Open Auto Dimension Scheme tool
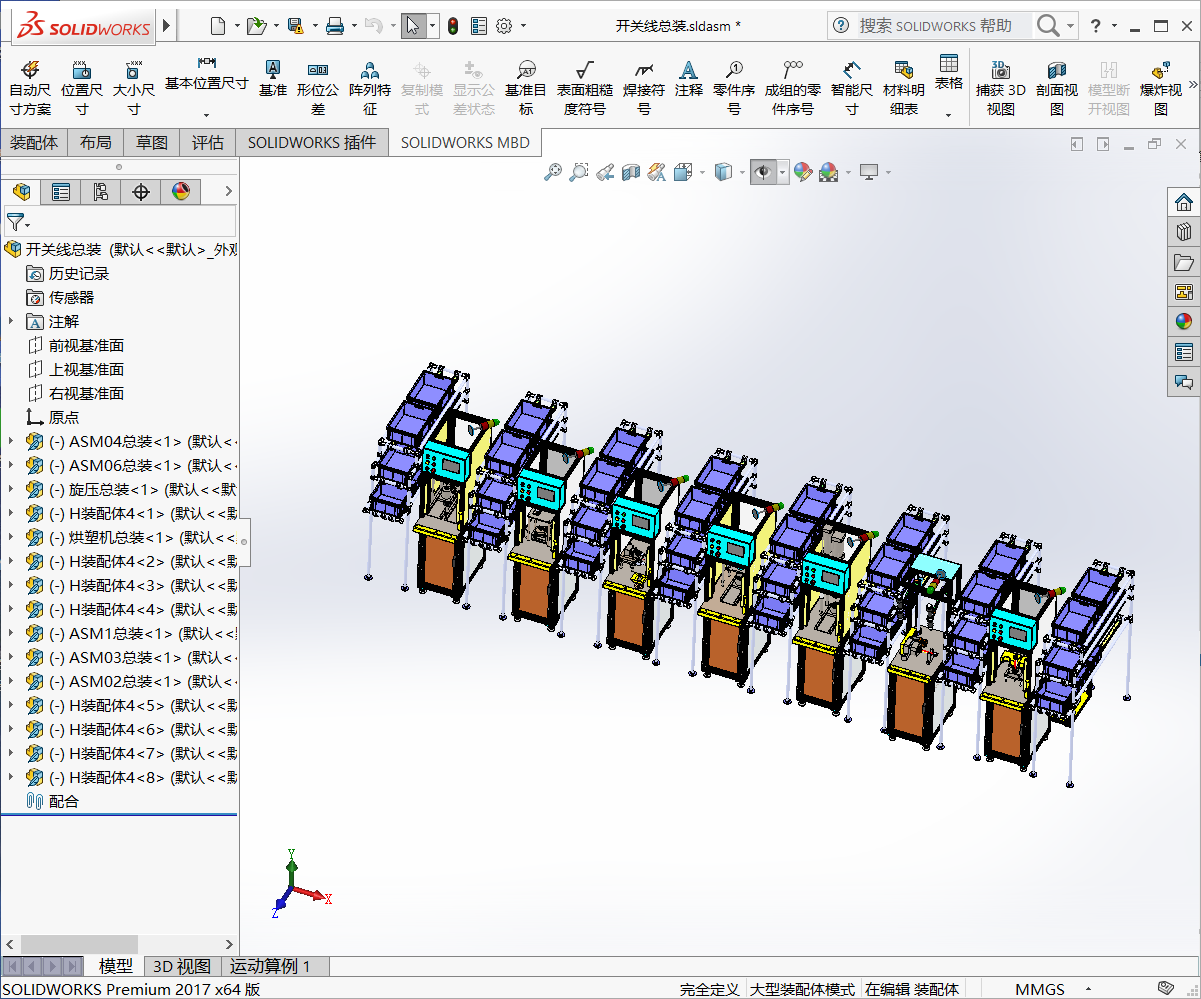This screenshot has height=999, width=1201. click(30, 87)
